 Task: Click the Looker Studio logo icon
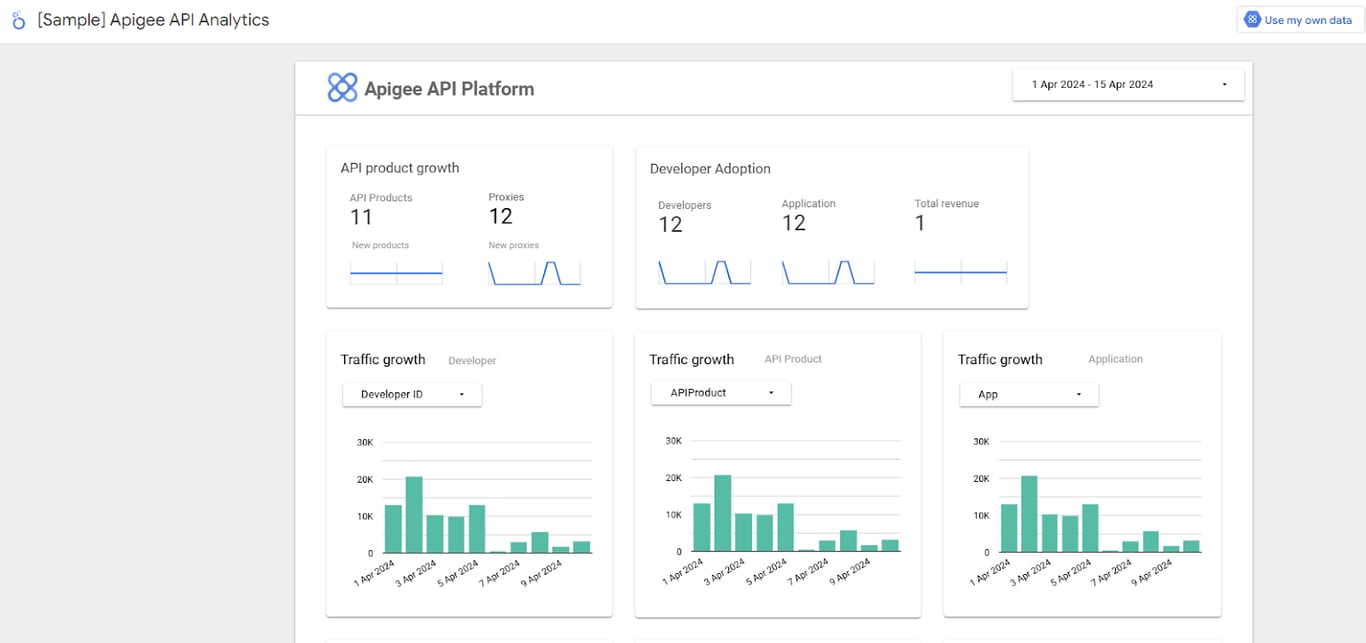(x=18, y=20)
